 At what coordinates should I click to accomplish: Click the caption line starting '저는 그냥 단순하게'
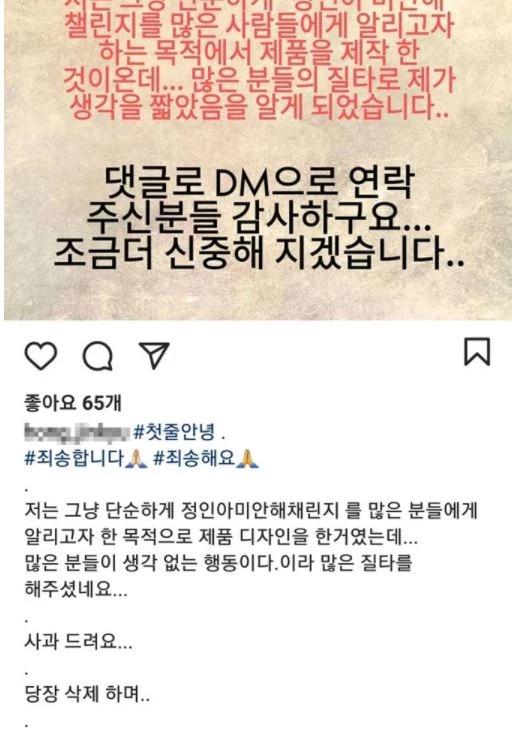click(x=251, y=511)
